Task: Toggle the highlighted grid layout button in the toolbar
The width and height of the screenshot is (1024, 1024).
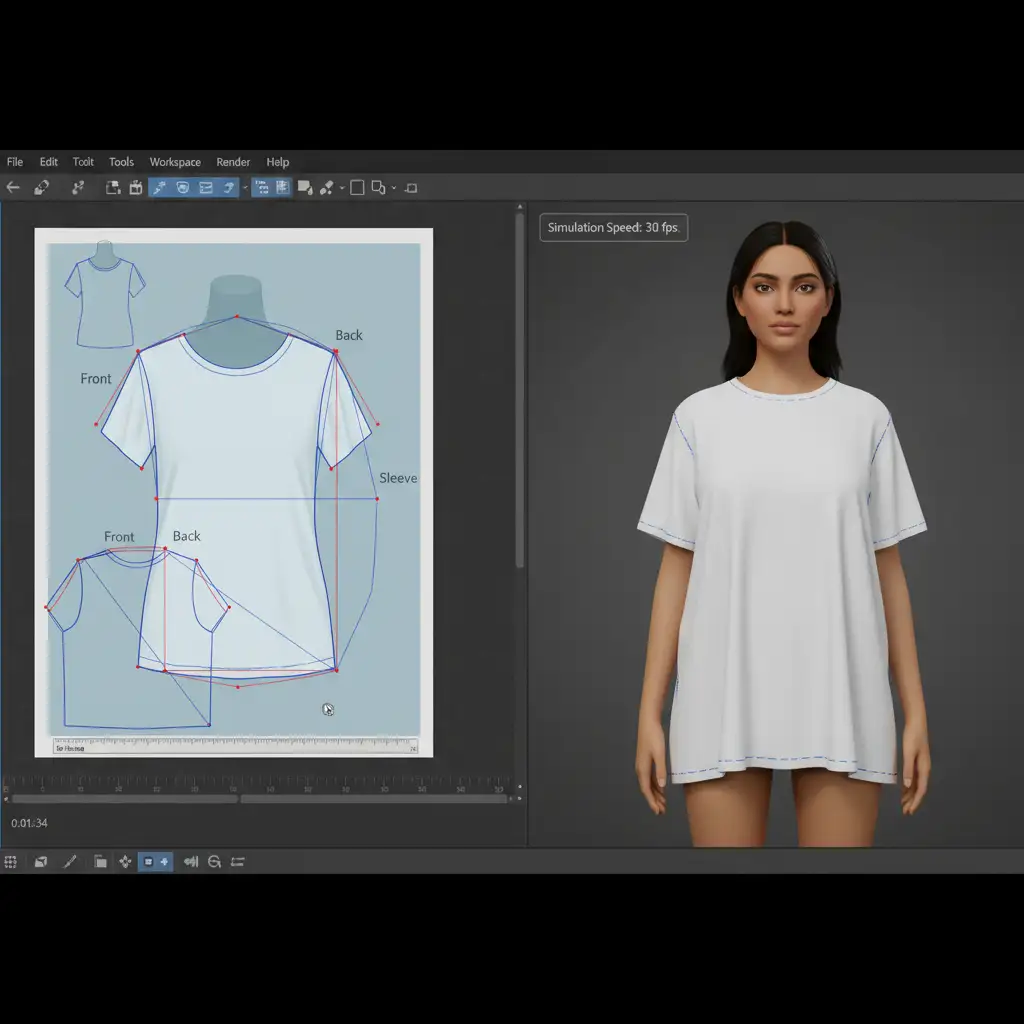Action: pyautogui.click(x=282, y=187)
